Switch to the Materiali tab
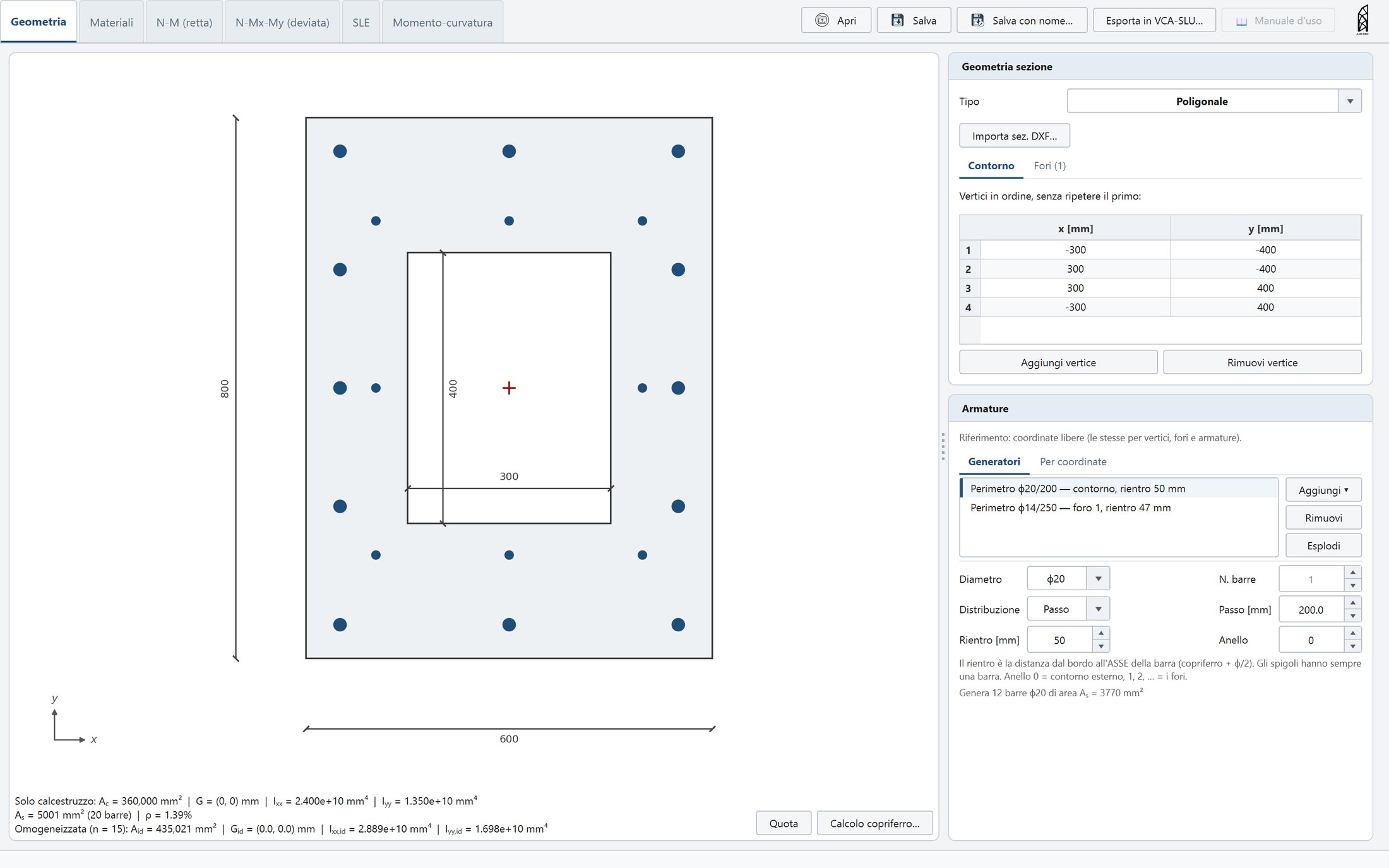The height and width of the screenshot is (868, 1389). point(111,22)
